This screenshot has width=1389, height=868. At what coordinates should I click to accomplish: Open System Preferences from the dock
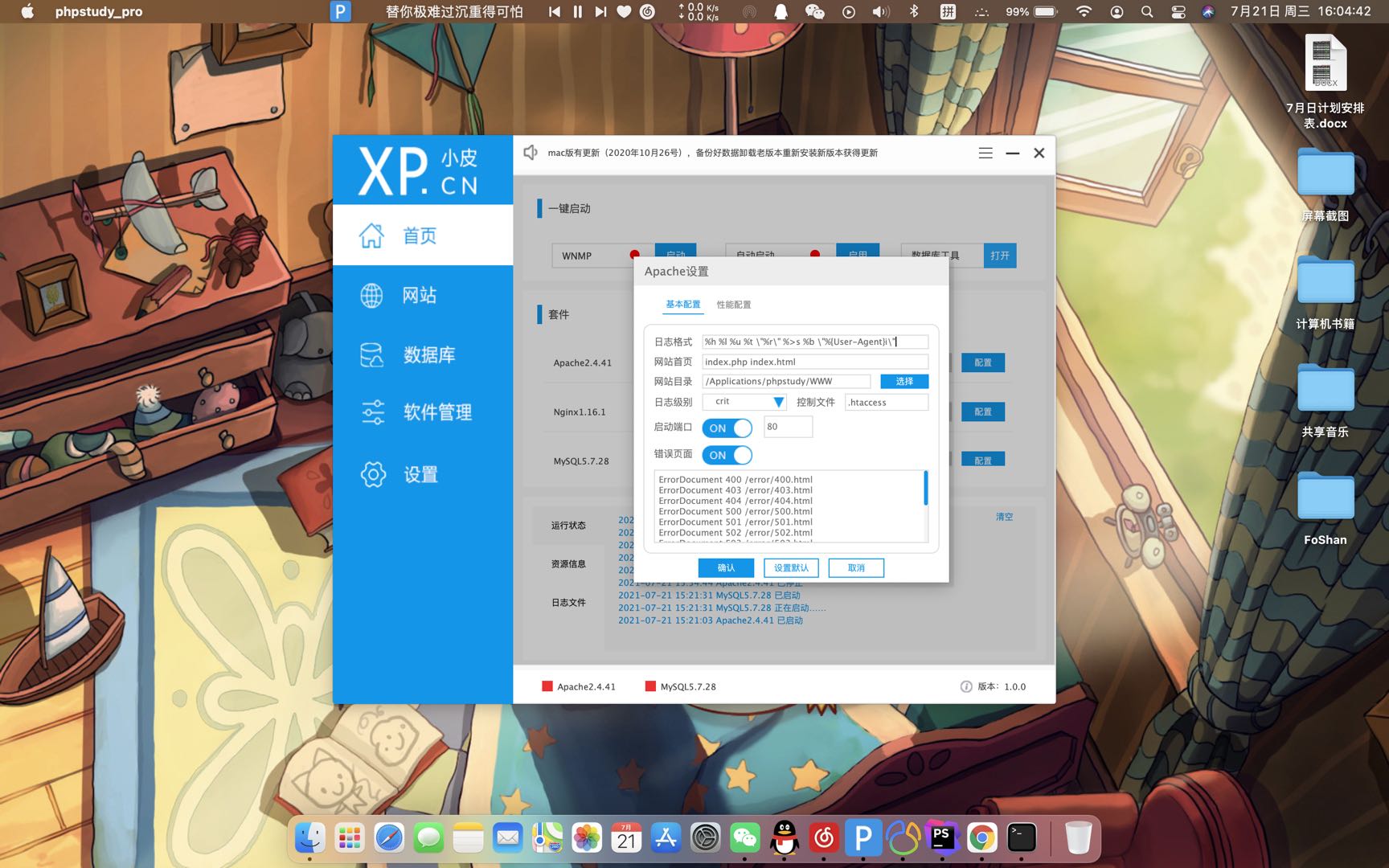coord(705,838)
